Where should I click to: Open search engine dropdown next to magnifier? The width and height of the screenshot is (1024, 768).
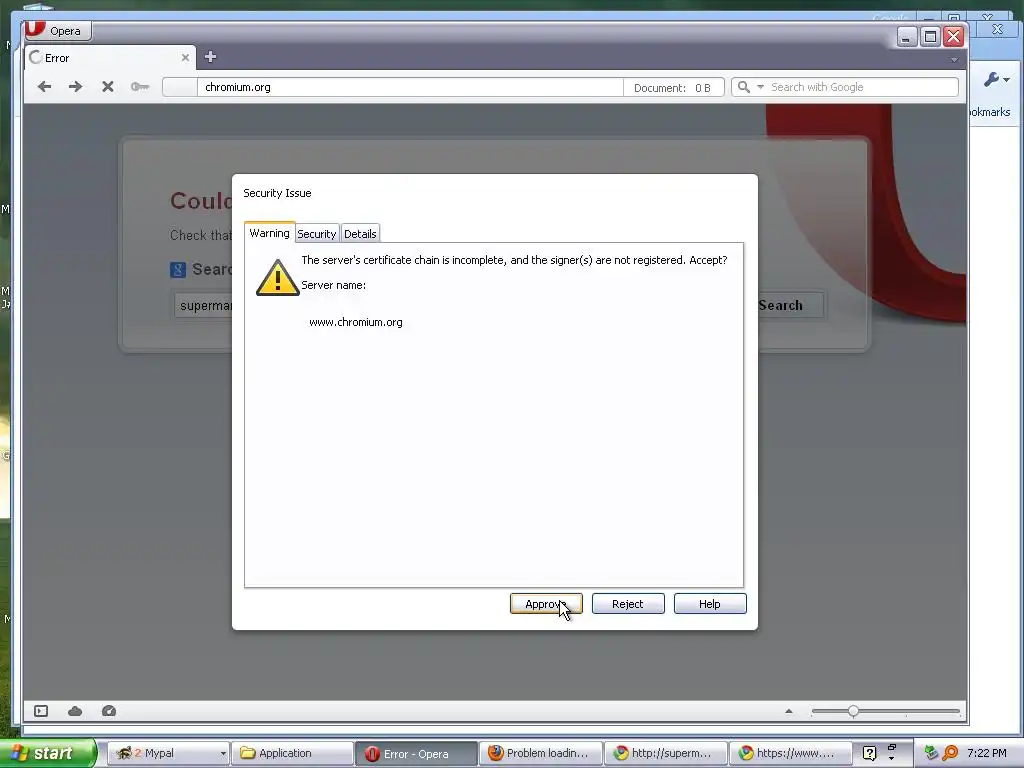(760, 87)
